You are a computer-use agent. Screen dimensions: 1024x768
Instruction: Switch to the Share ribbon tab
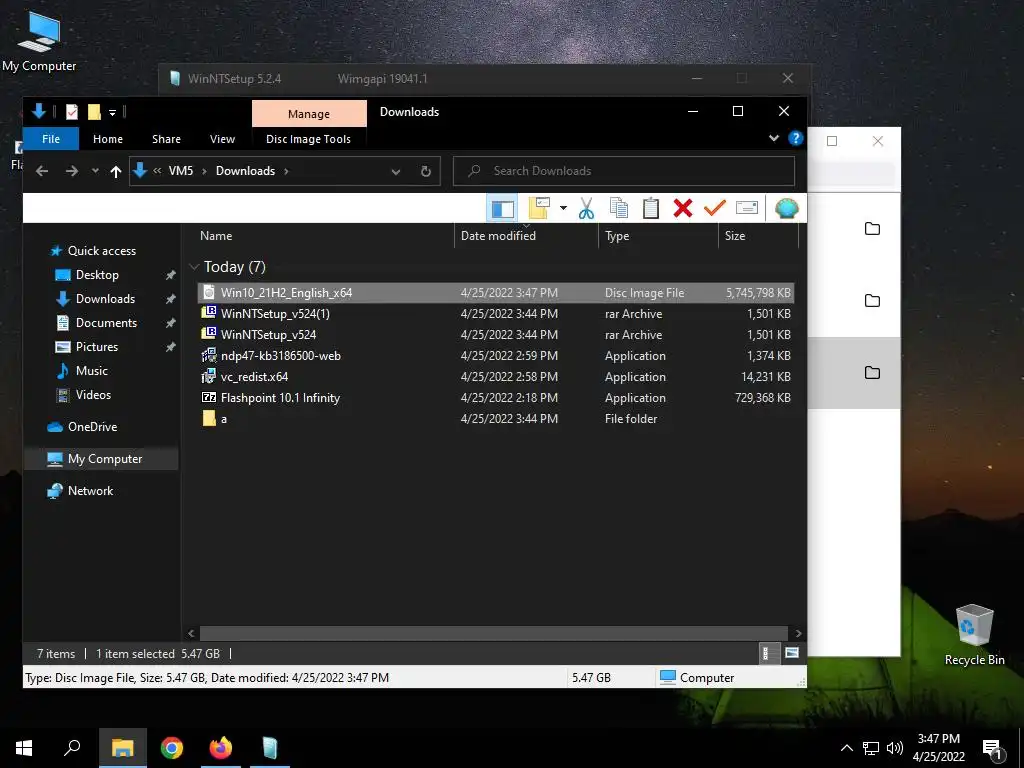click(167, 139)
